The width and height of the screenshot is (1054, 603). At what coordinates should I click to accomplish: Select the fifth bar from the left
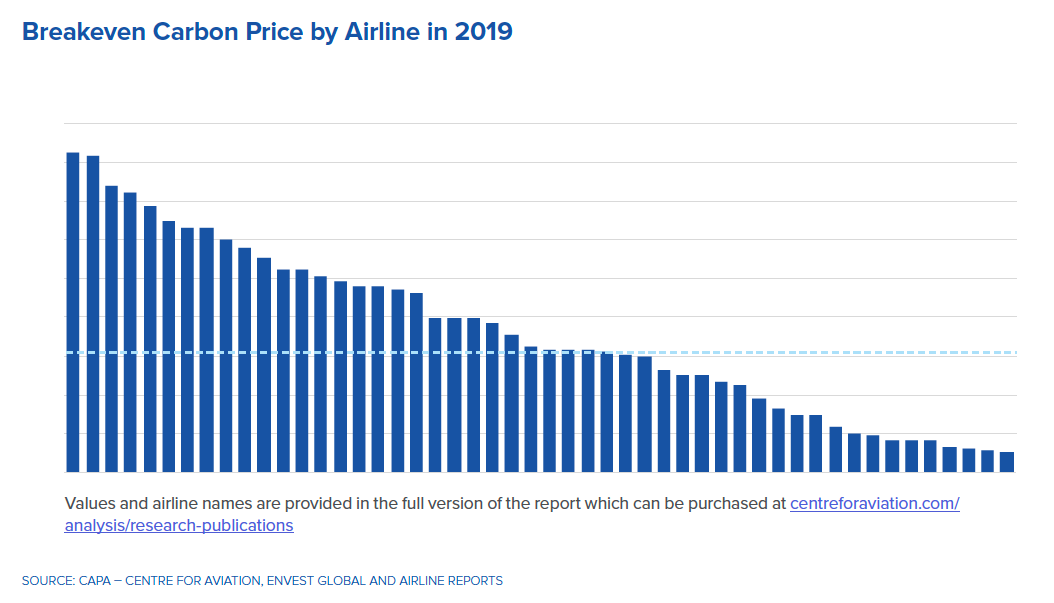click(x=150, y=339)
